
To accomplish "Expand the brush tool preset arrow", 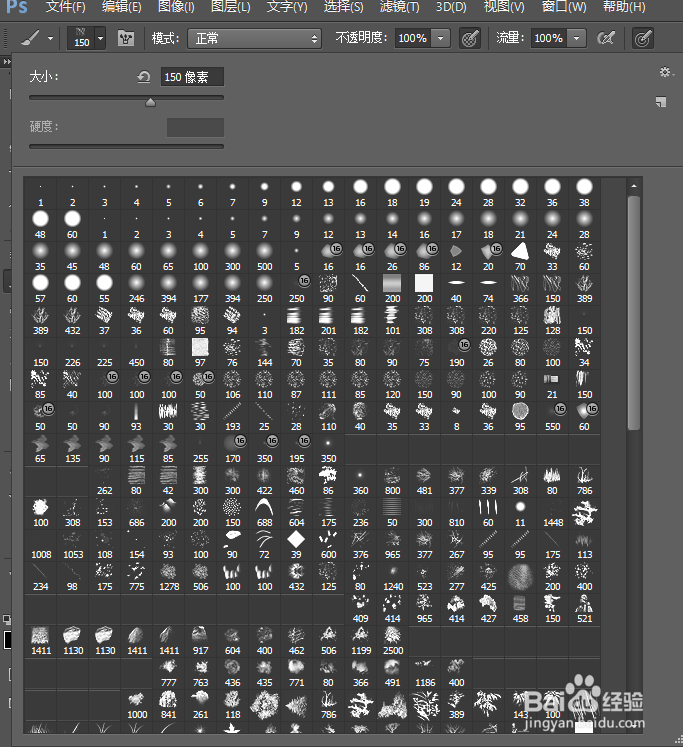I will tap(50, 38).
